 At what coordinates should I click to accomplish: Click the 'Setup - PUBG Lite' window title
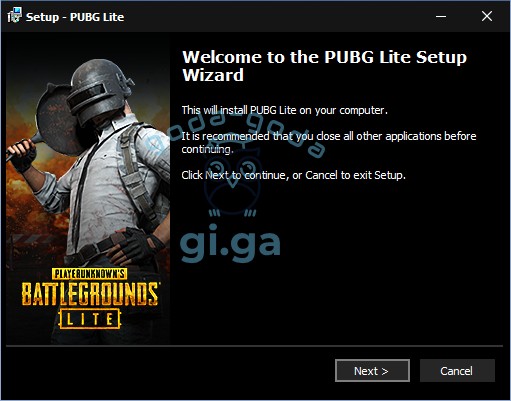(x=75, y=17)
